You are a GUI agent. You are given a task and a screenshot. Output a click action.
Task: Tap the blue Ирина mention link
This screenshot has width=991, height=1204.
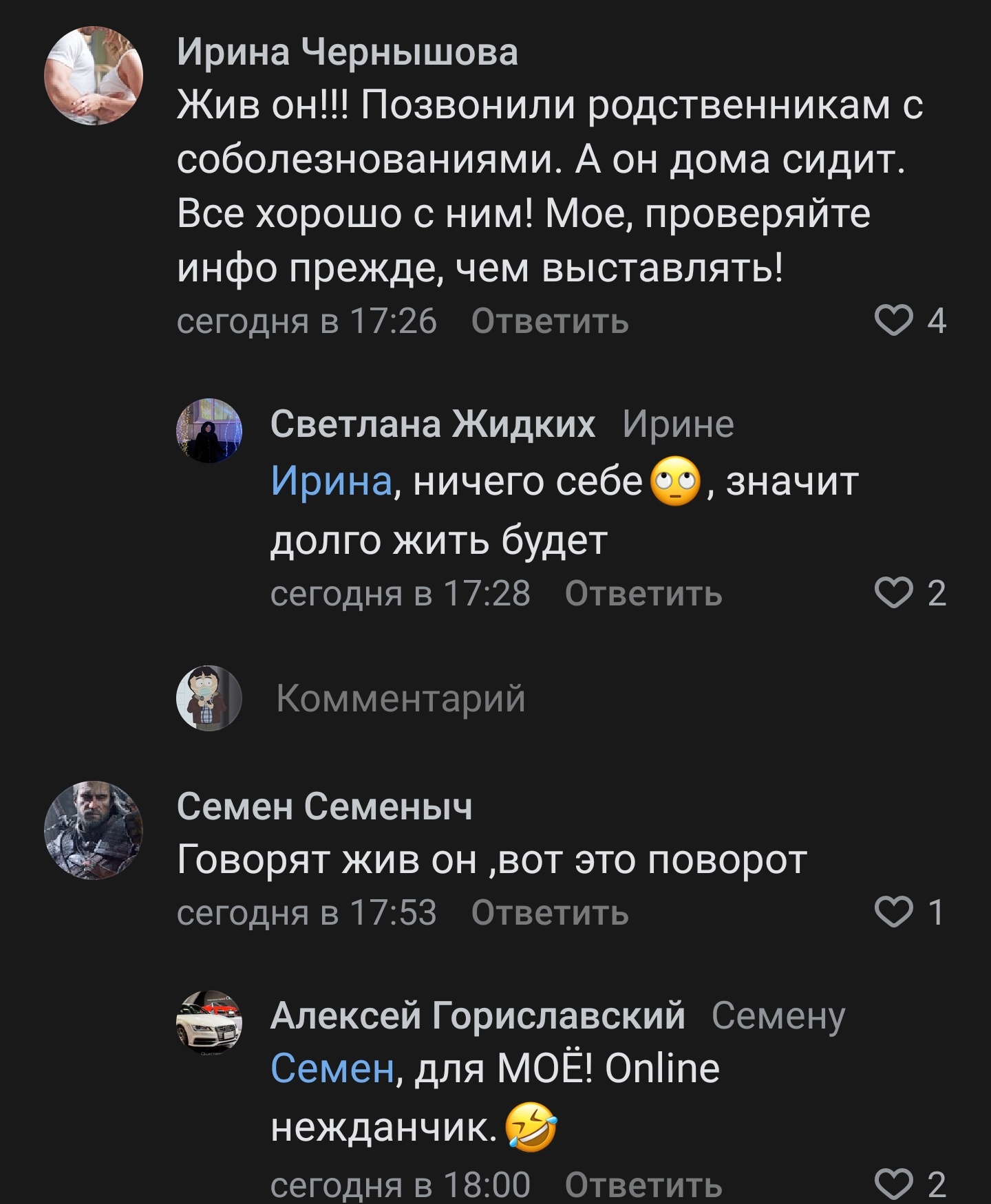331,480
